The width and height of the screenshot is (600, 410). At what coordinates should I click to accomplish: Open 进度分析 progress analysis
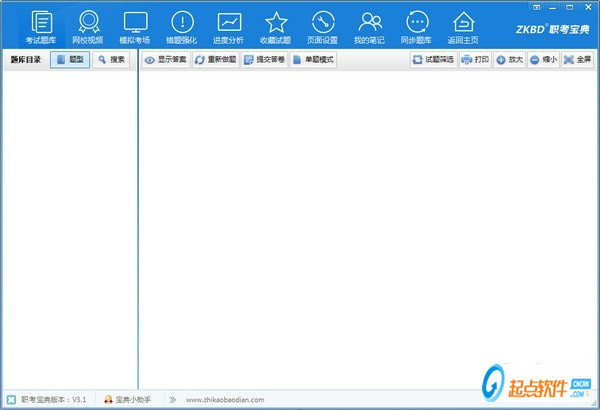[x=229, y=27]
